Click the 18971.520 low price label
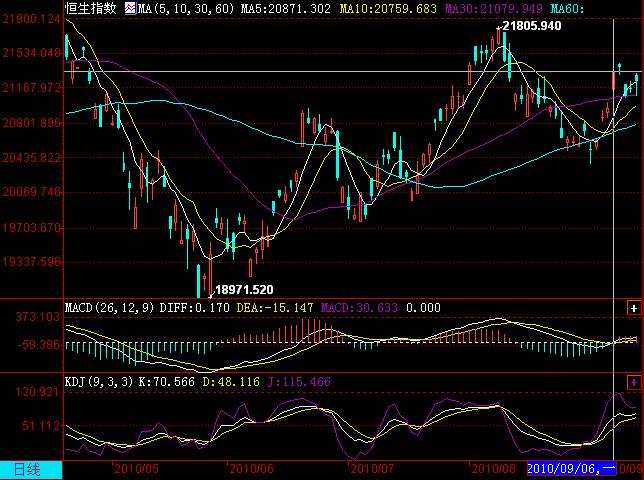 244,290
